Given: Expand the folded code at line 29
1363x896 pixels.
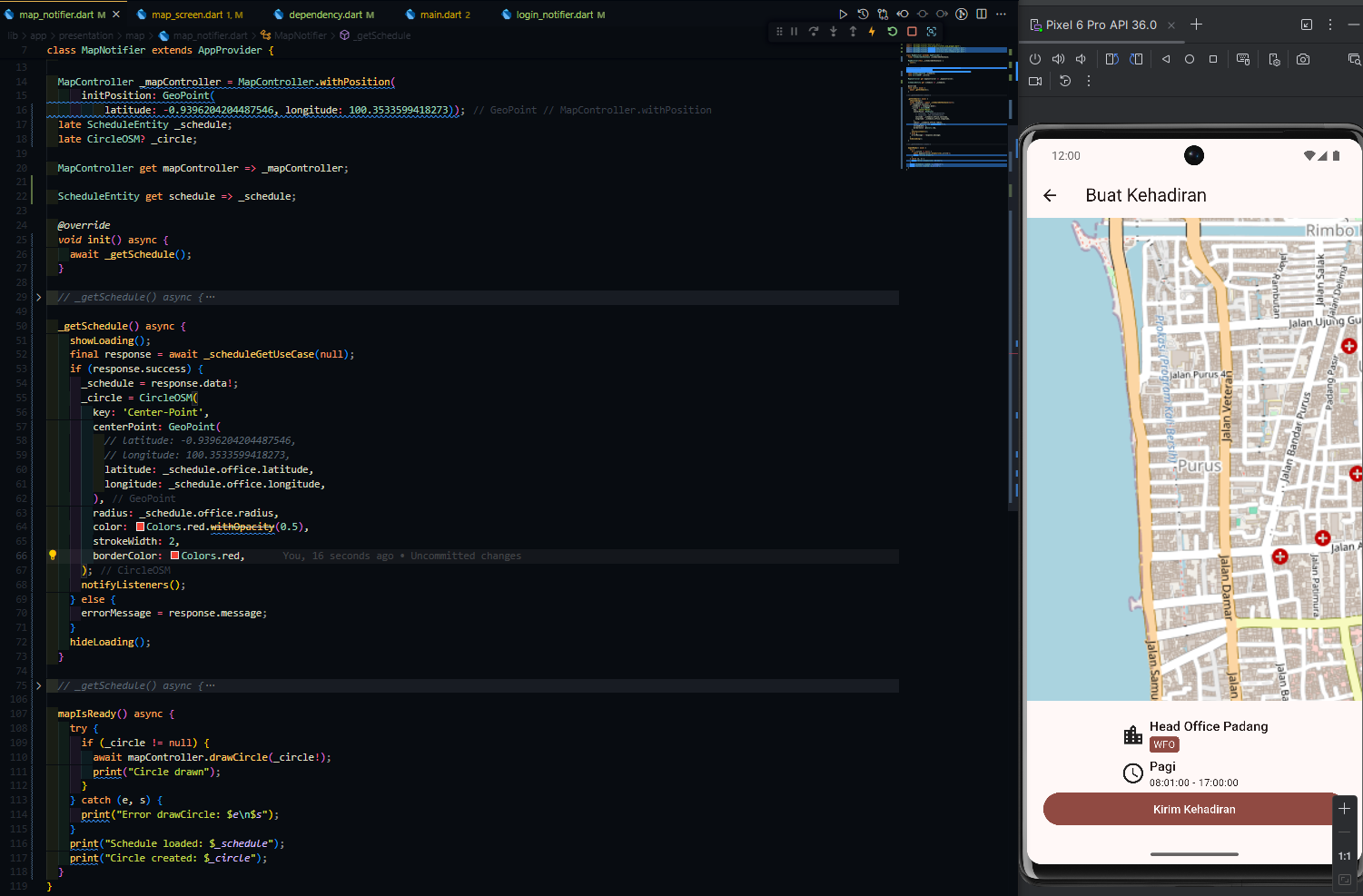Looking at the screenshot, I should (38, 298).
